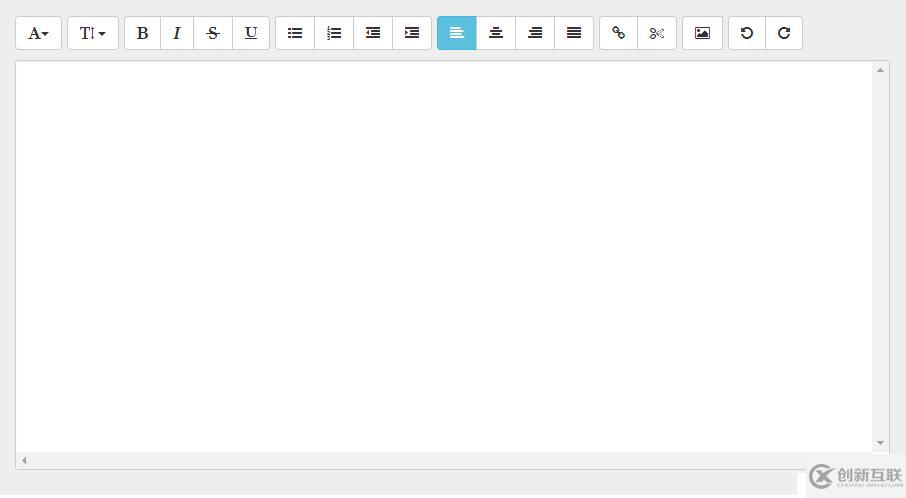Insert a numbered list
906x498 pixels.
coord(334,34)
